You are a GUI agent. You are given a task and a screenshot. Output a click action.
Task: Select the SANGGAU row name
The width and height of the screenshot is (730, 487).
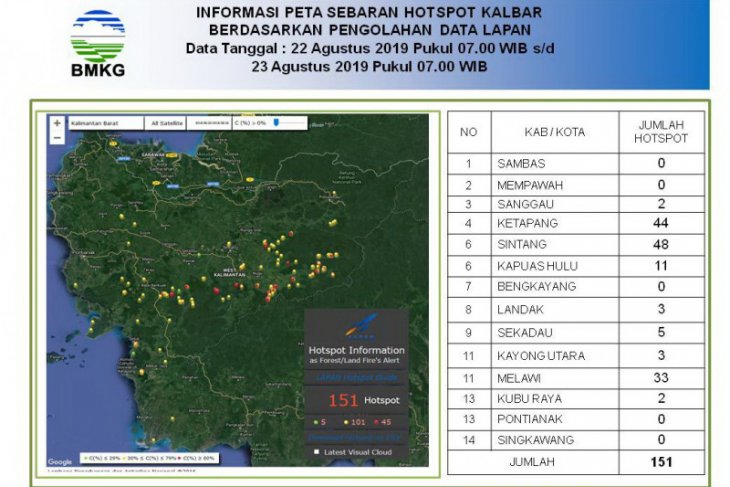(525, 204)
